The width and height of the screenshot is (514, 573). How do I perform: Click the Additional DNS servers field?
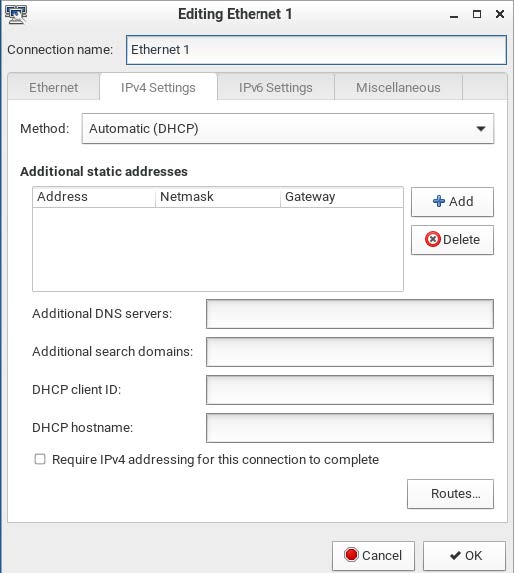pos(350,314)
